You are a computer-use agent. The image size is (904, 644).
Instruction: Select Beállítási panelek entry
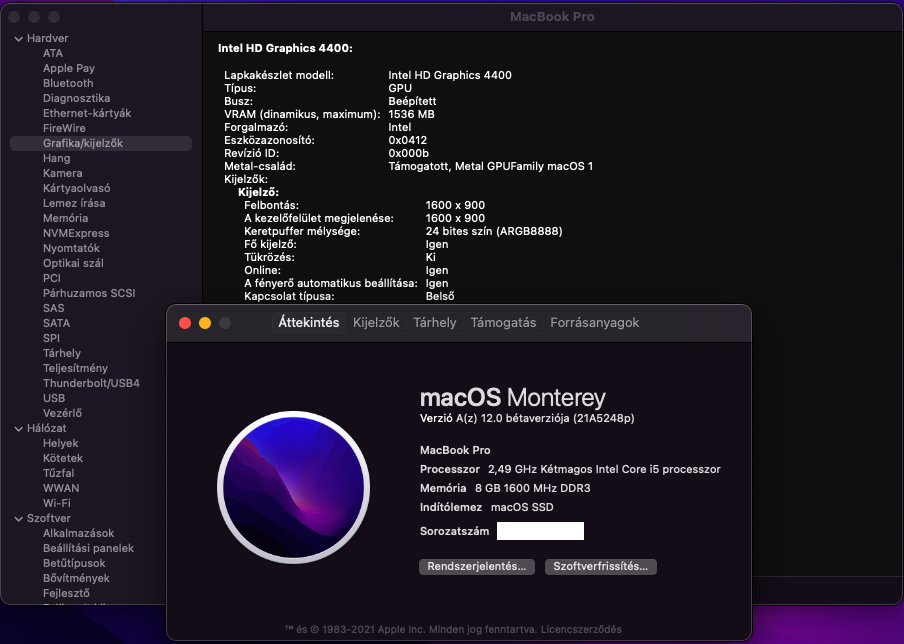coord(88,548)
